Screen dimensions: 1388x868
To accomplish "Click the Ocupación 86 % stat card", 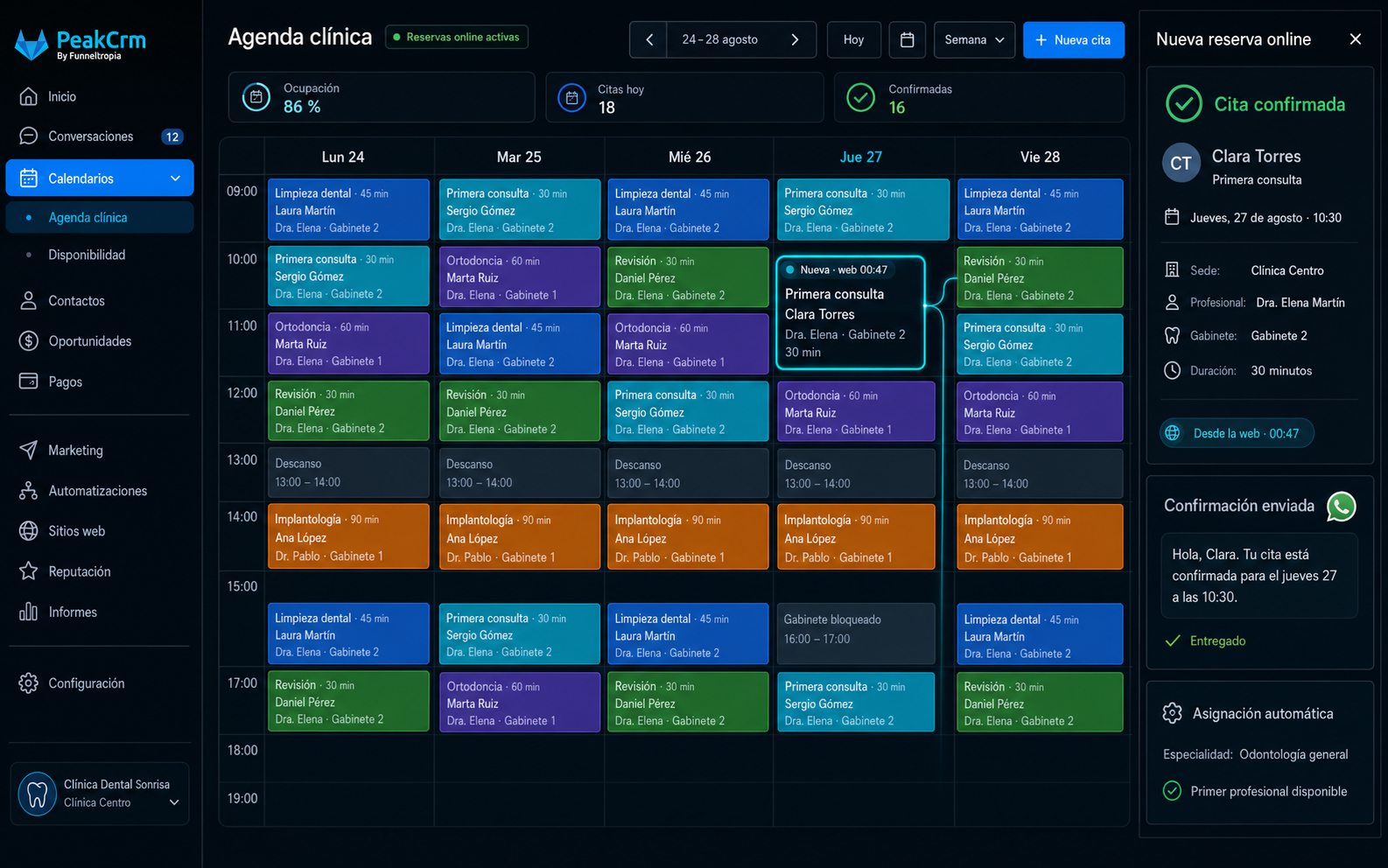I will 382,97.
